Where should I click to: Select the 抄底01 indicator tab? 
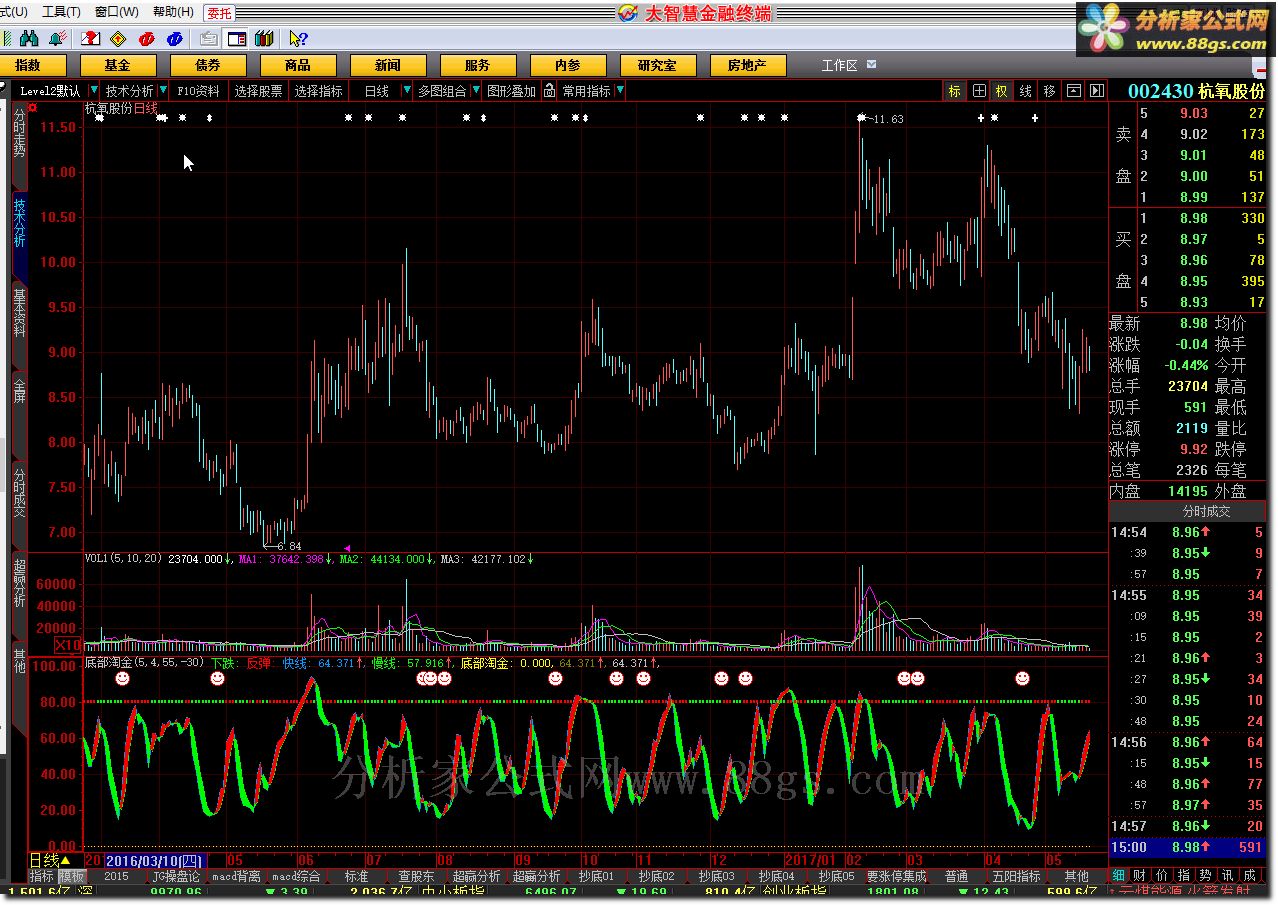click(597, 876)
